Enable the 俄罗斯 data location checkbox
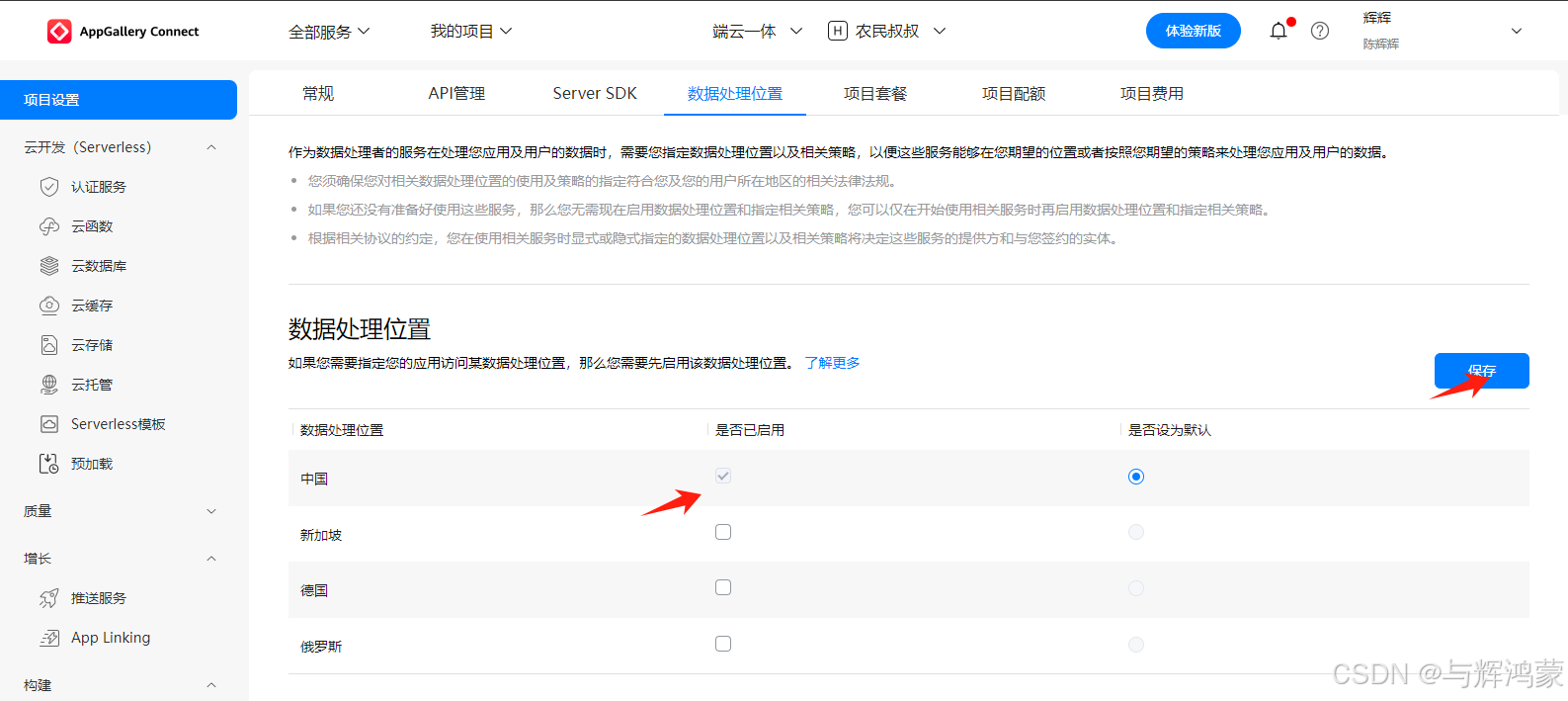 [x=723, y=644]
